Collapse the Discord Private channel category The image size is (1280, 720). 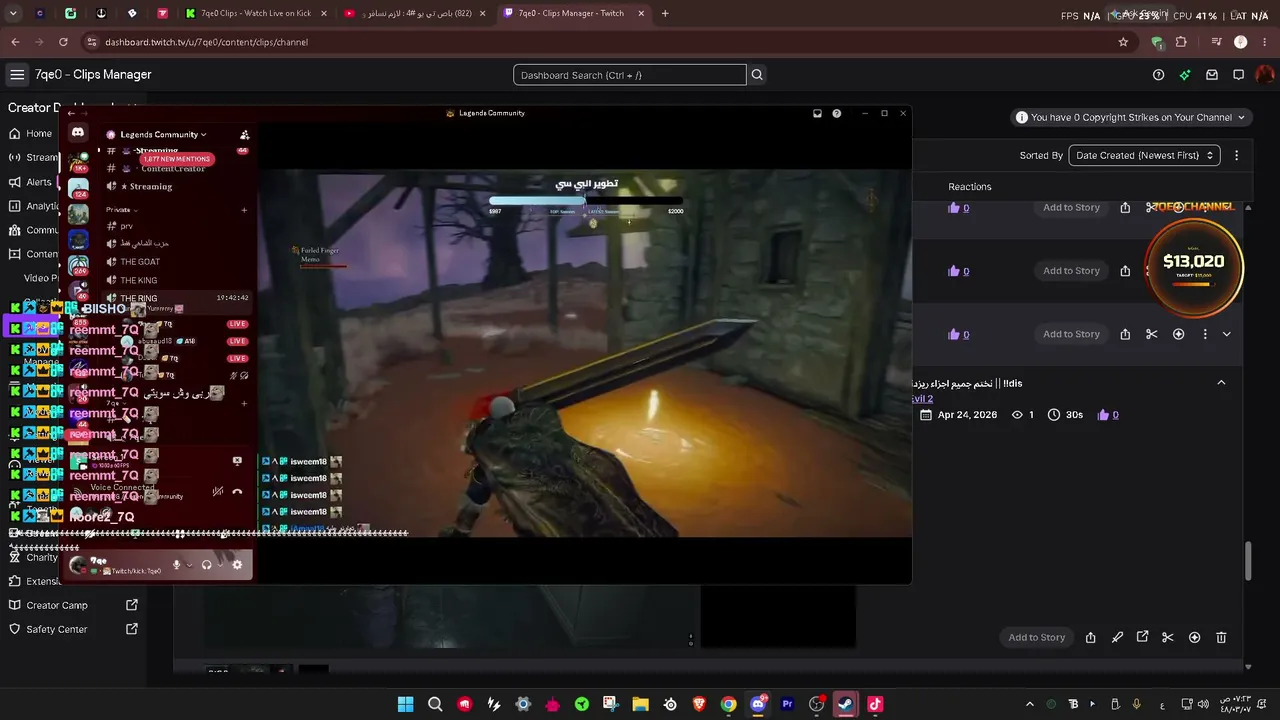coord(121,210)
